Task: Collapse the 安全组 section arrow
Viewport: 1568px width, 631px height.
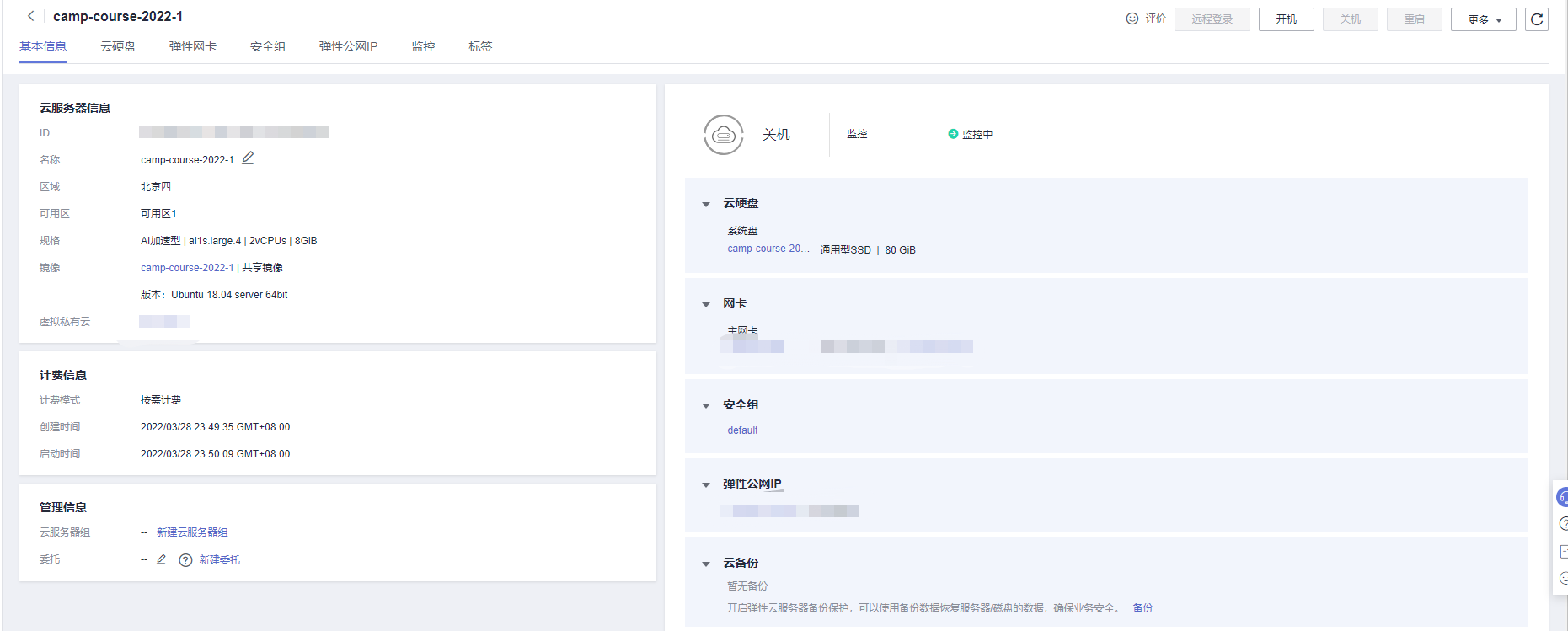Action: [x=706, y=405]
